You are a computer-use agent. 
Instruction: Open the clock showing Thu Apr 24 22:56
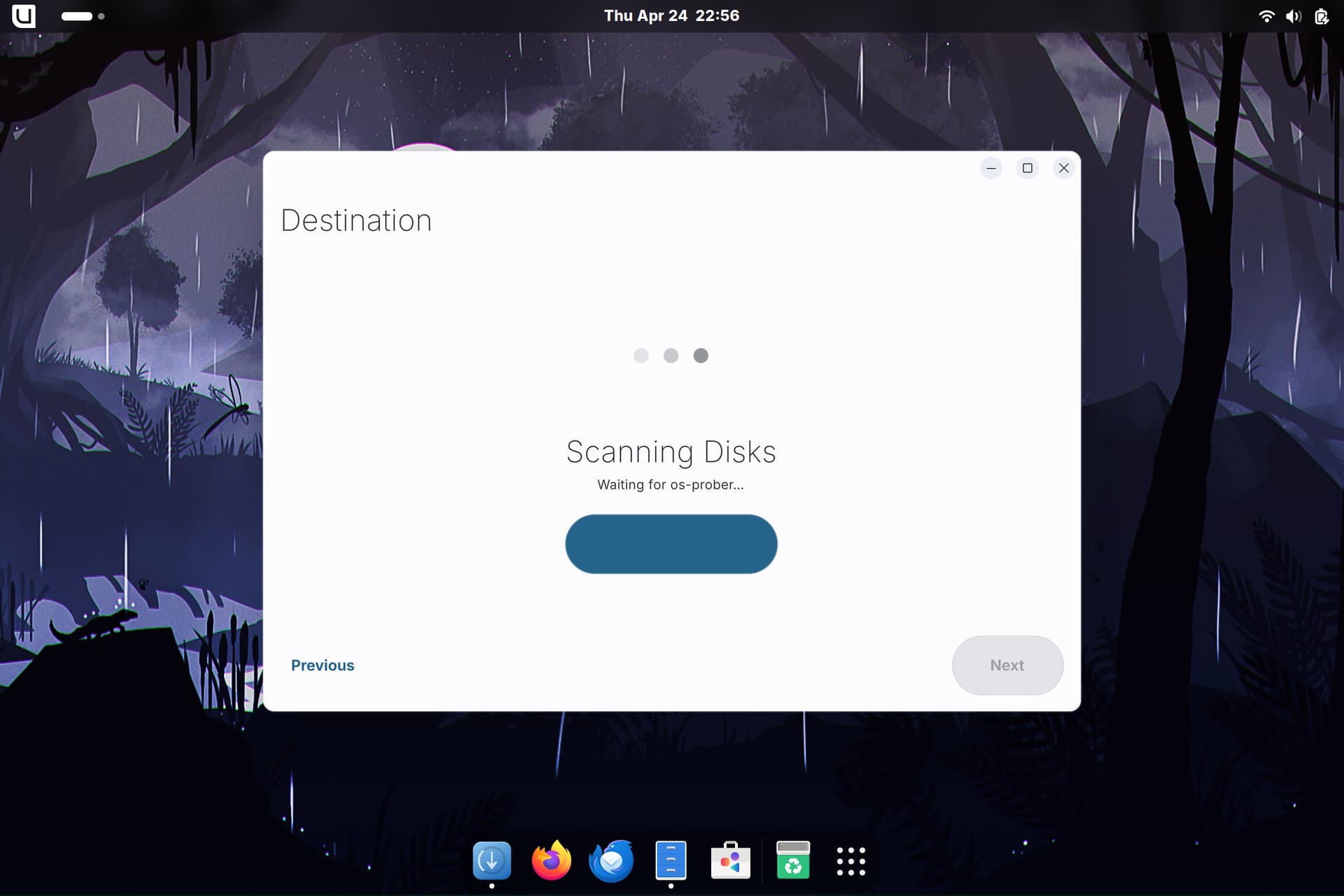[671, 15]
